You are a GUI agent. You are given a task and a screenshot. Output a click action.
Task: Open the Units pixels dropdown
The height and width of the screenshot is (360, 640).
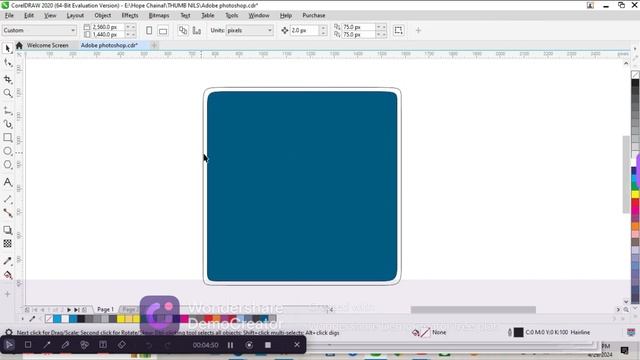[249, 30]
